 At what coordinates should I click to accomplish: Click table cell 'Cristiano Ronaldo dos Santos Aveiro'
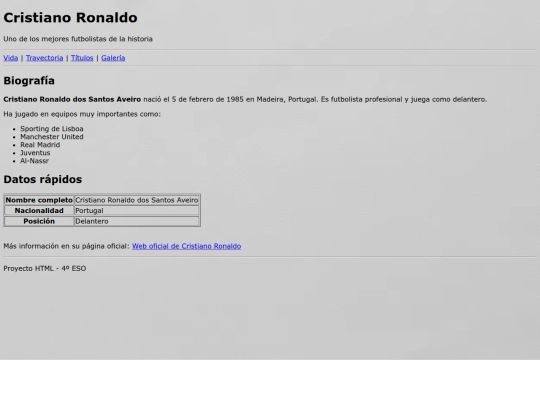tap(137, 200)
